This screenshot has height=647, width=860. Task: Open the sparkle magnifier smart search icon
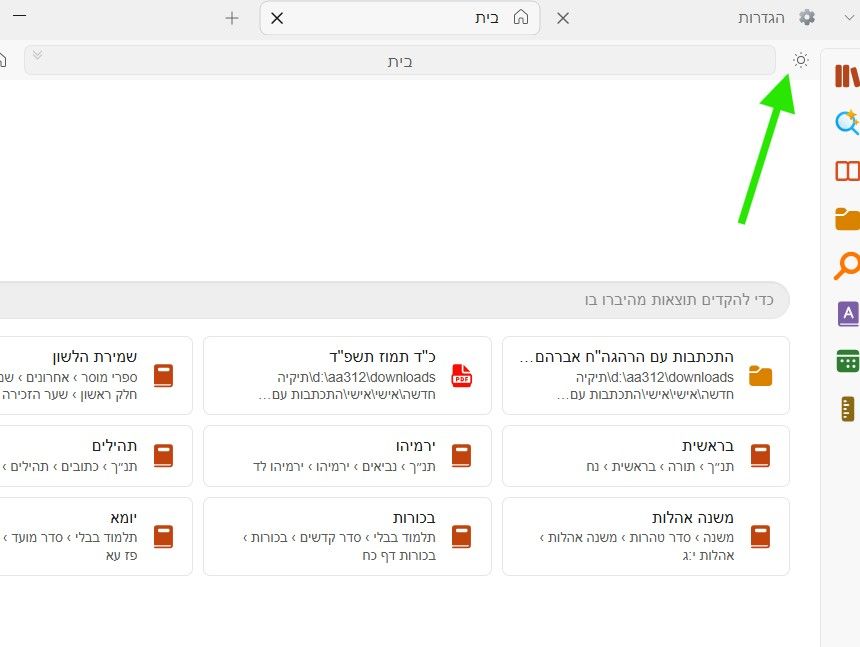[x=847, y=122]
